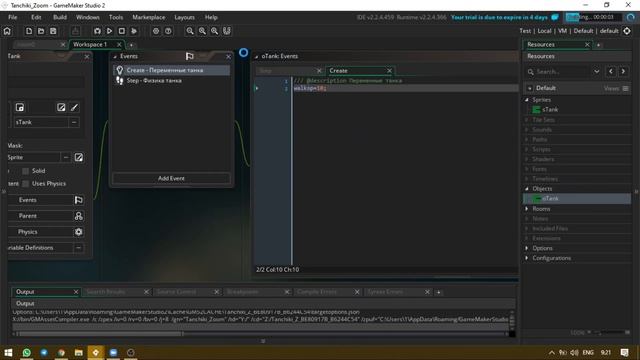This screenshot has height=360, width=640.
Task: Open the Marketplace menu
Action: (149, 17)
